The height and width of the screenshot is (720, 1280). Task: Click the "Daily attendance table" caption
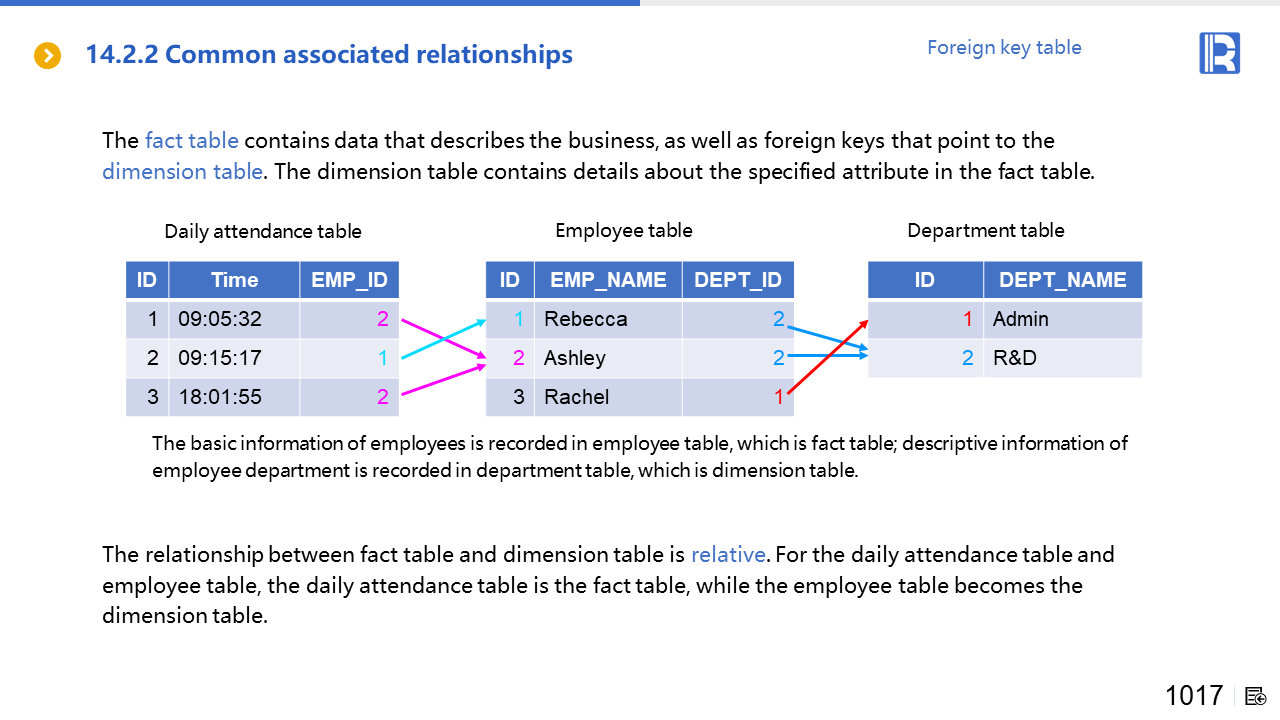263,231
